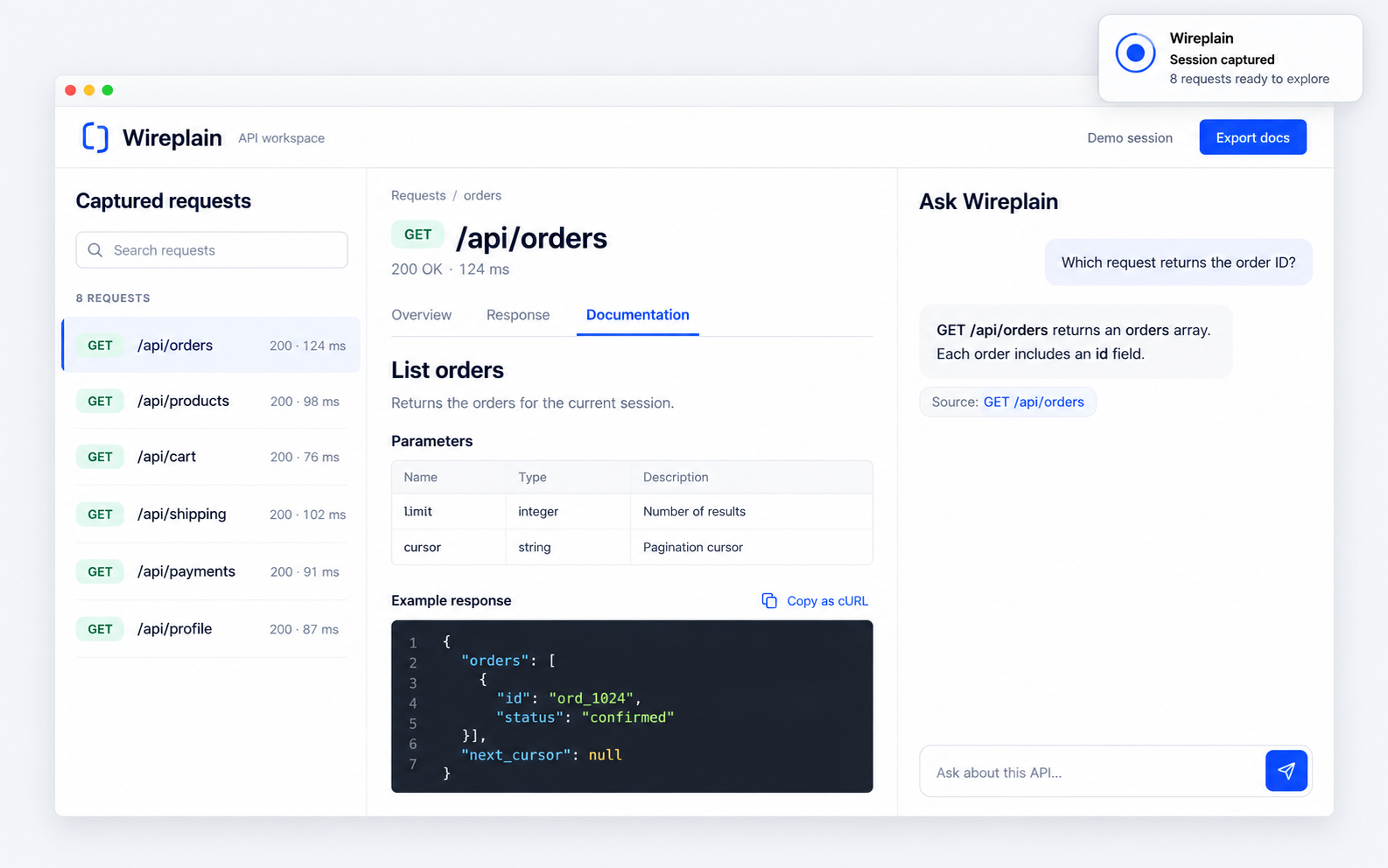1388x868 pixels.
Task: Click the string type cell
Action: (568, 547)
